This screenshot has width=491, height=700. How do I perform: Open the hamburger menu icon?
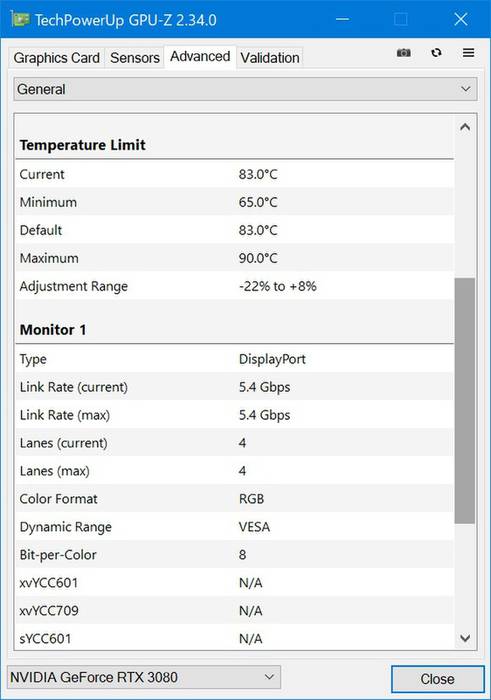[468, 53]
